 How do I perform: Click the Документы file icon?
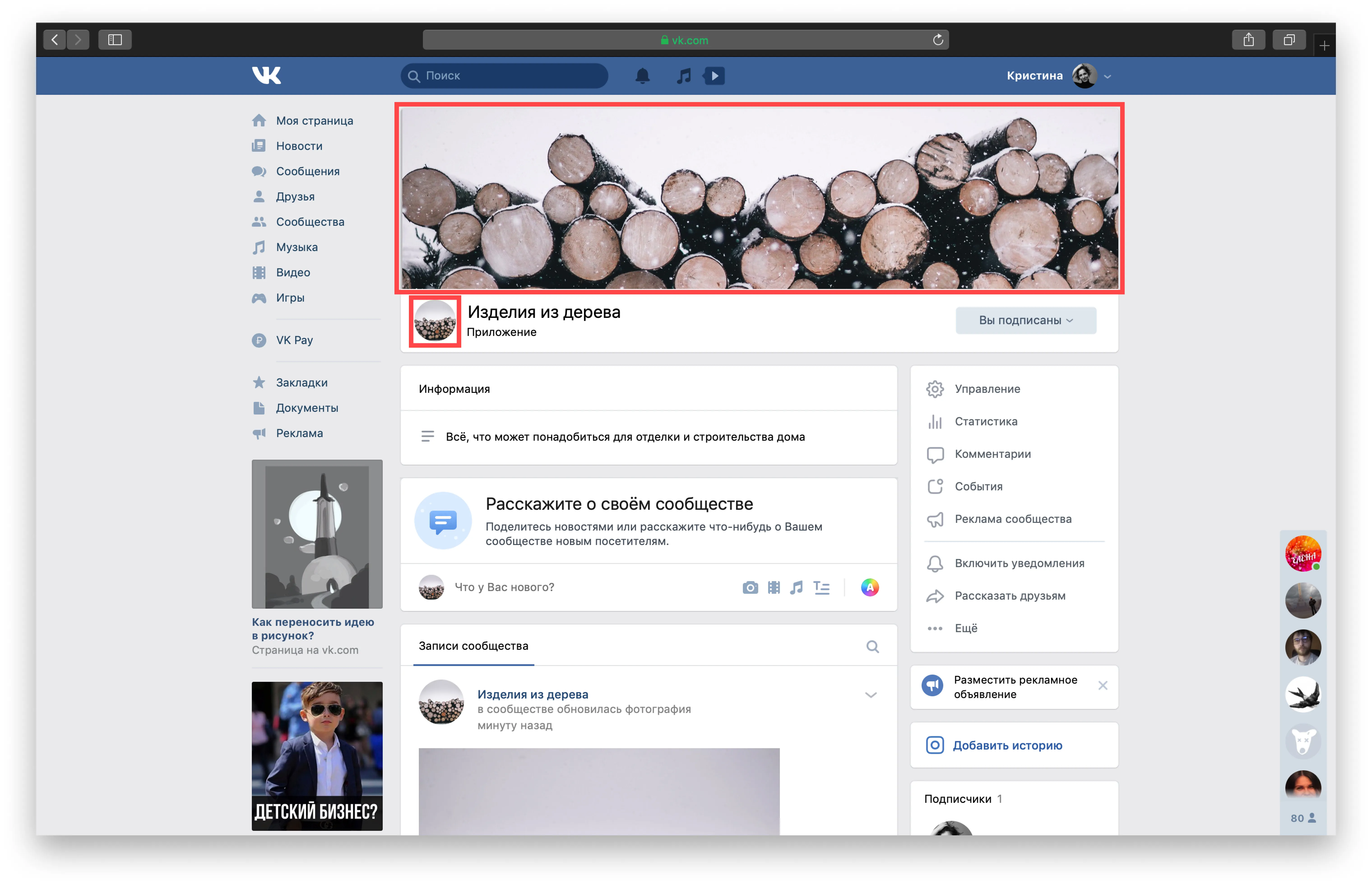tap(259, 408)
